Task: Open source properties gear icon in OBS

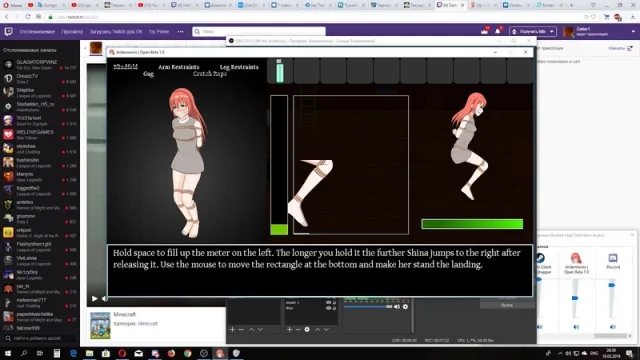Action: [x=307, y=329]
